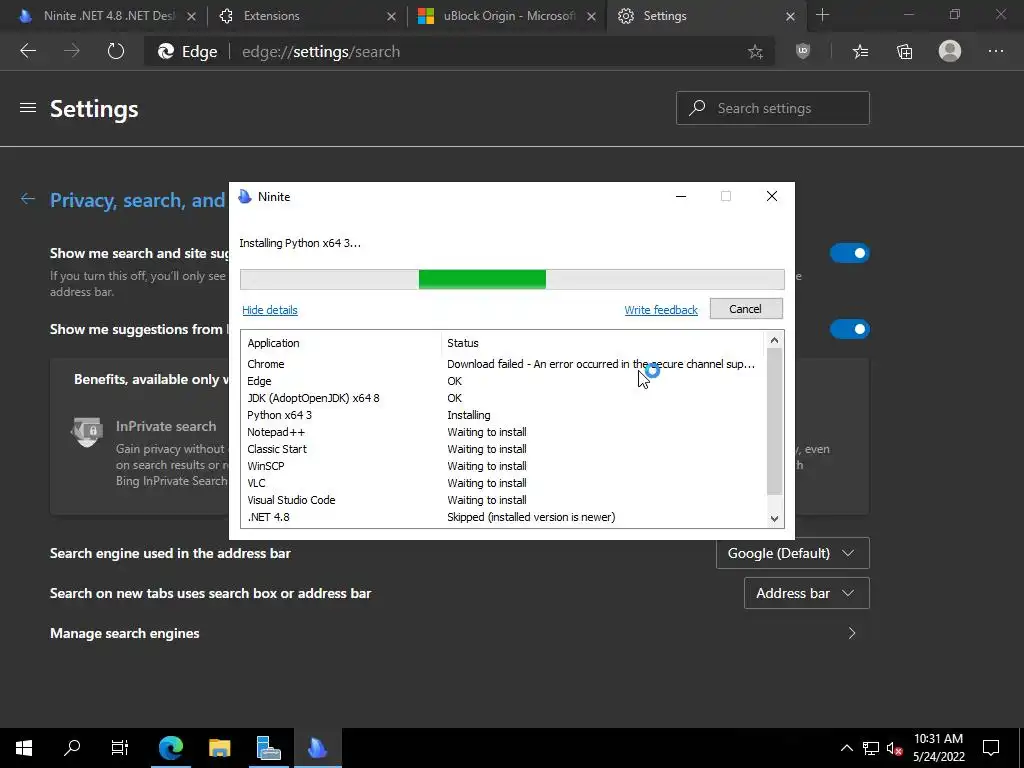Click in the Search settings field
Image resolution: width=1024 pixels, height=768 pixels.
pos(773,108)
